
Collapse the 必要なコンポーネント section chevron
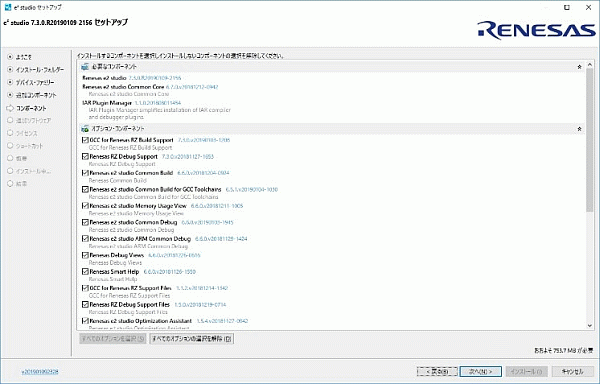[x=579, y=67]
